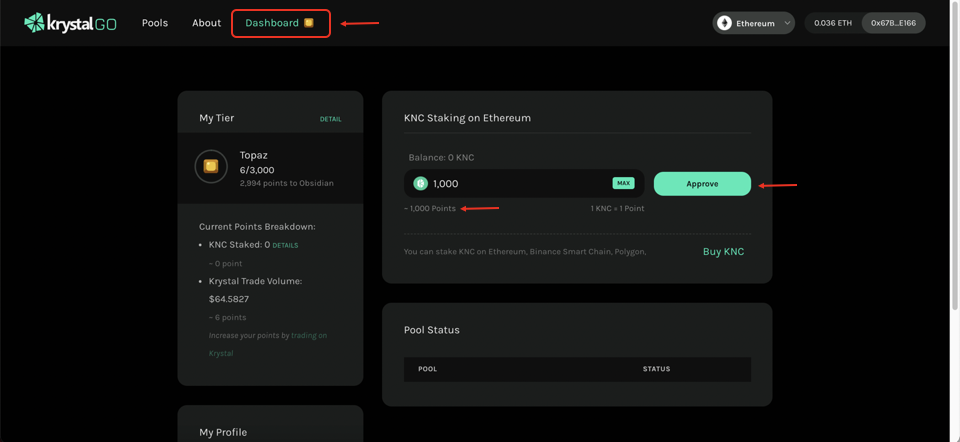Screen dimensions: 960x442
Task: Switch to the Dashboard tab
Action: [x=272, y=23]
